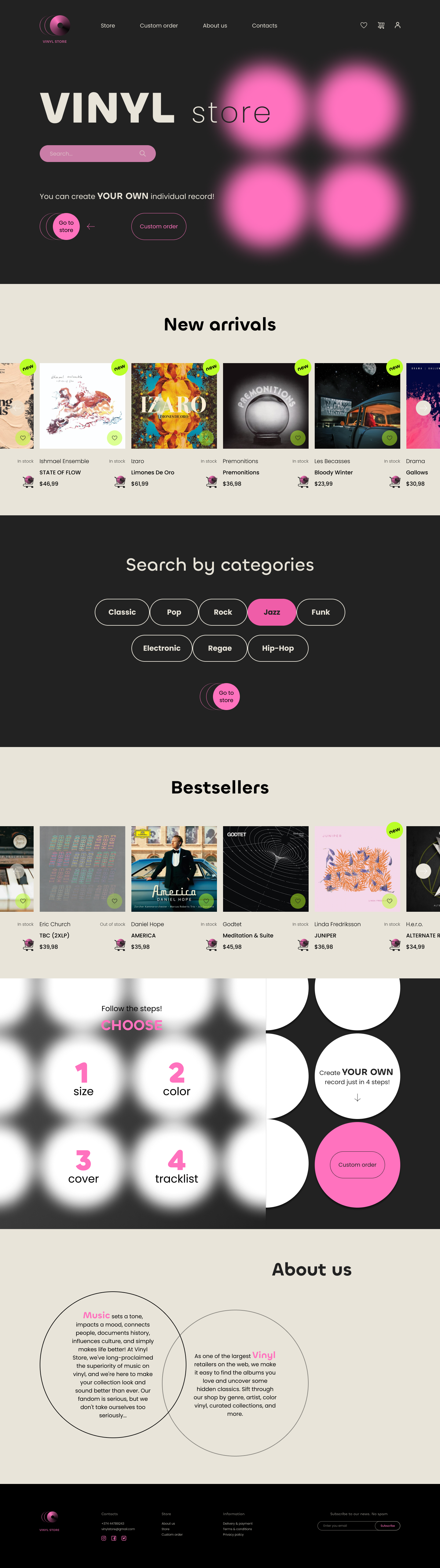
Task: Add Limones De Oro to cart
Action: [x=120, y=482]
